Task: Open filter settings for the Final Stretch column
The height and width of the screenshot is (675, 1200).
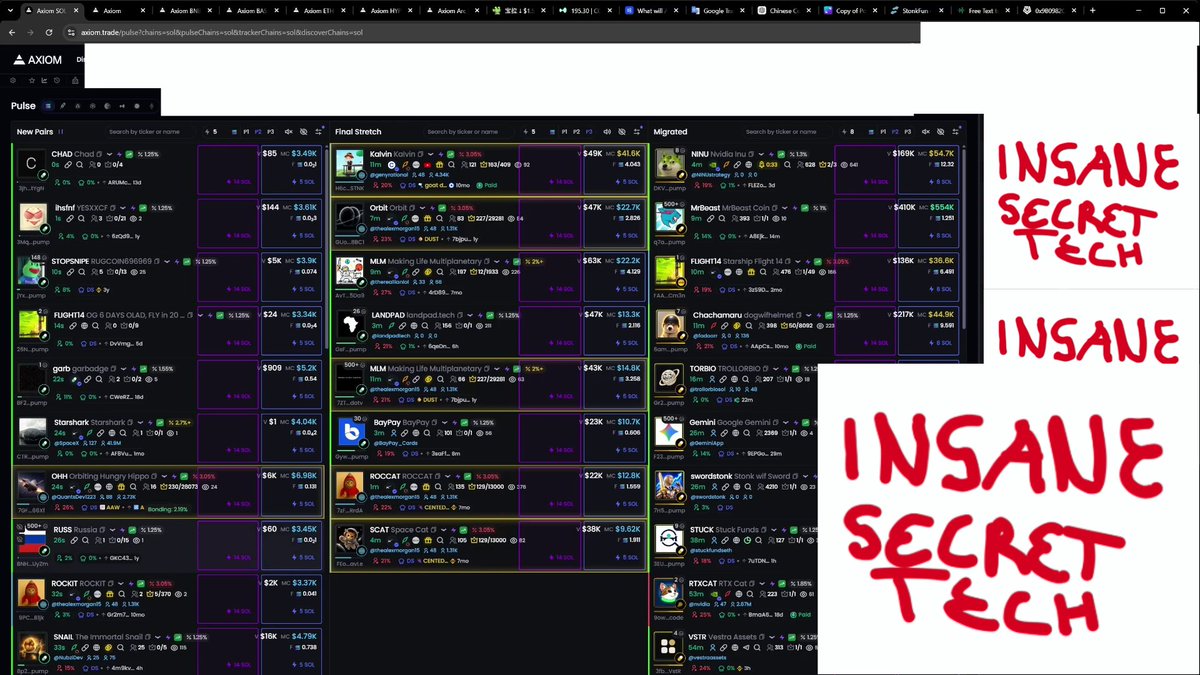Action: point(637,131)
